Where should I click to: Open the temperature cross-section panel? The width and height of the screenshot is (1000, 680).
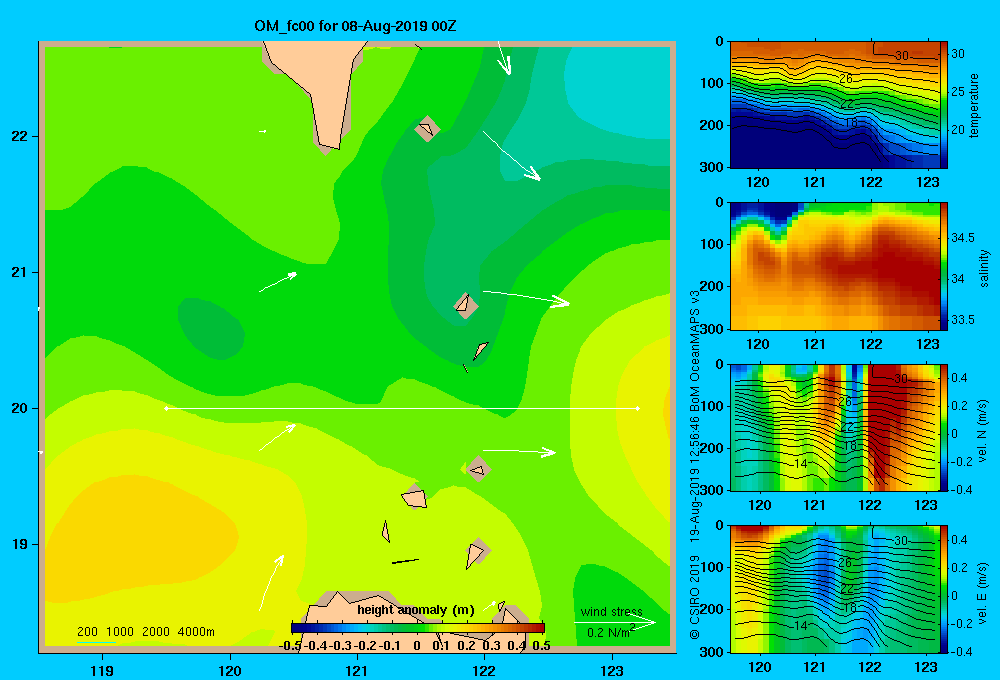[834, 105]
